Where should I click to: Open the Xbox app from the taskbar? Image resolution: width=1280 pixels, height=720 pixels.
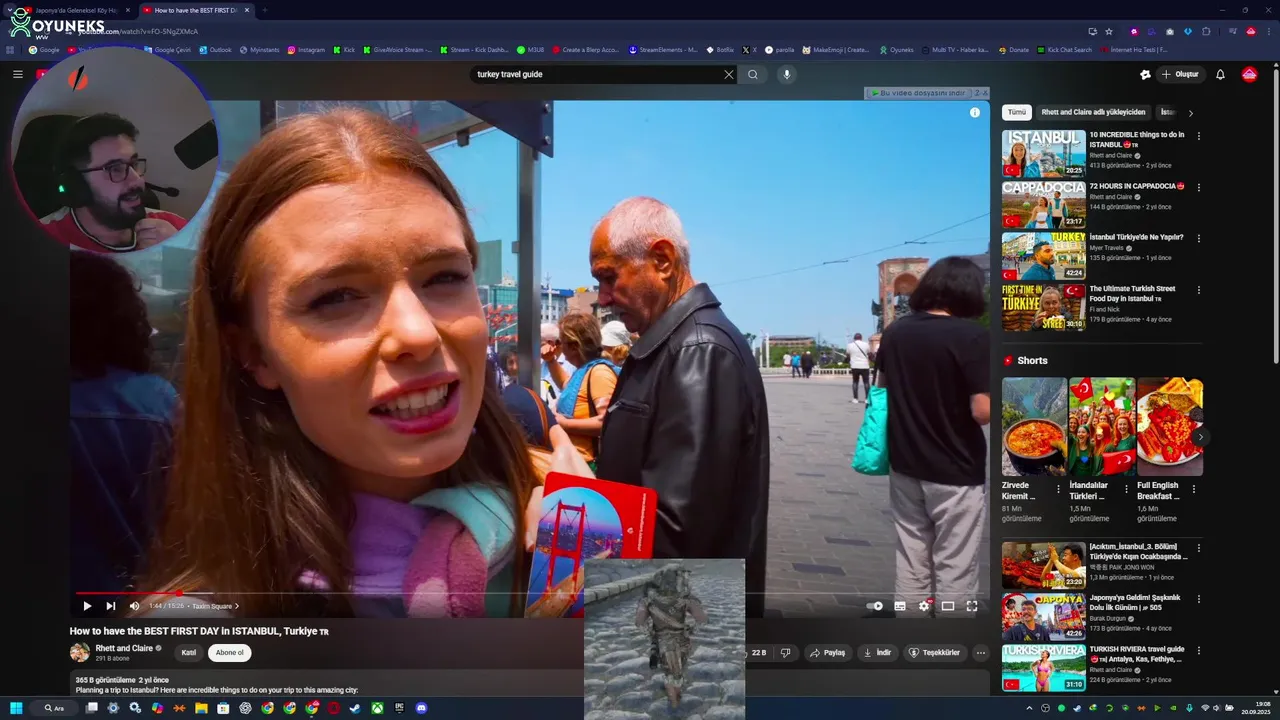coord(377,708)
